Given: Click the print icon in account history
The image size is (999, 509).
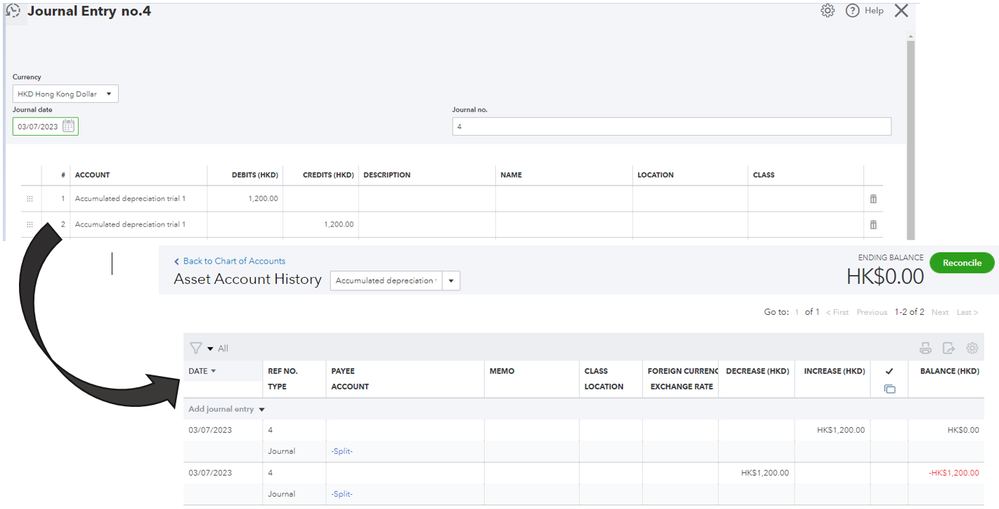Looking at the screenshot, I should [925, 348].
